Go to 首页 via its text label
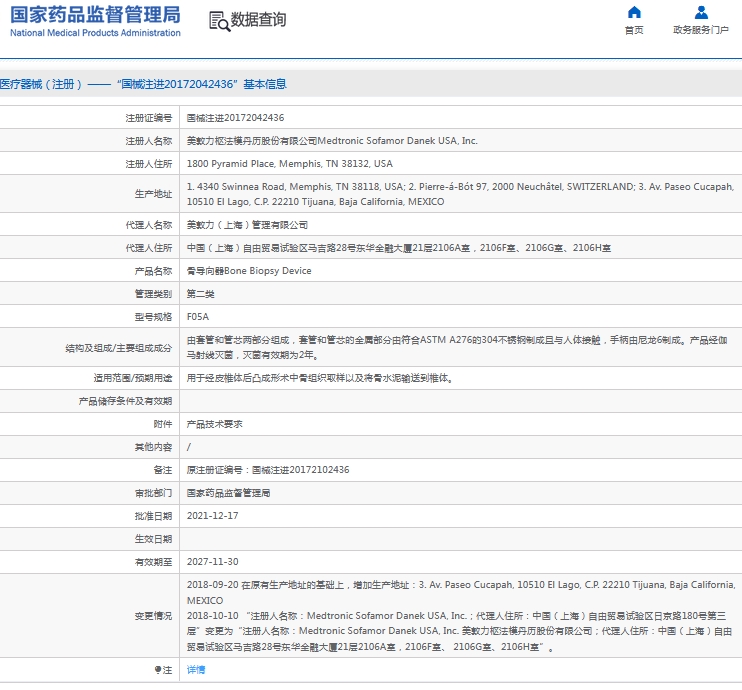742x690 pixels. coord(634,30)
